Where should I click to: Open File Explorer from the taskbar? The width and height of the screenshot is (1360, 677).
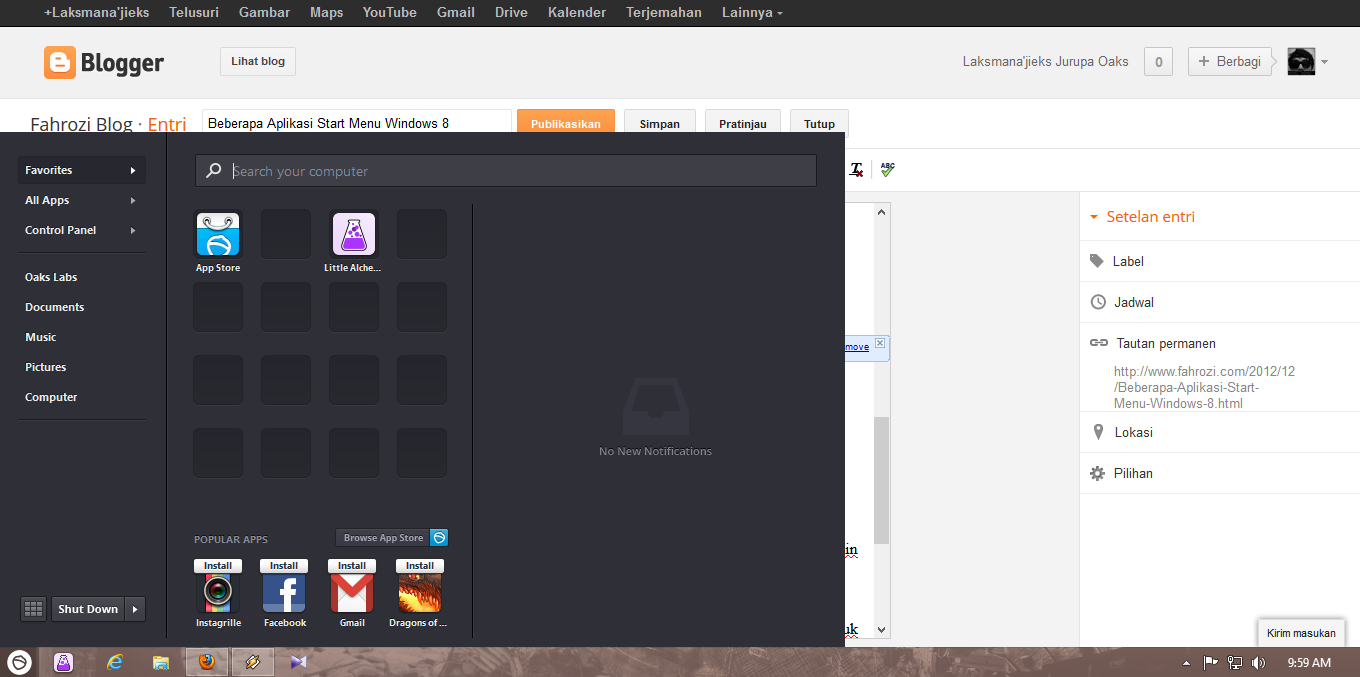(x=160, y=662)
